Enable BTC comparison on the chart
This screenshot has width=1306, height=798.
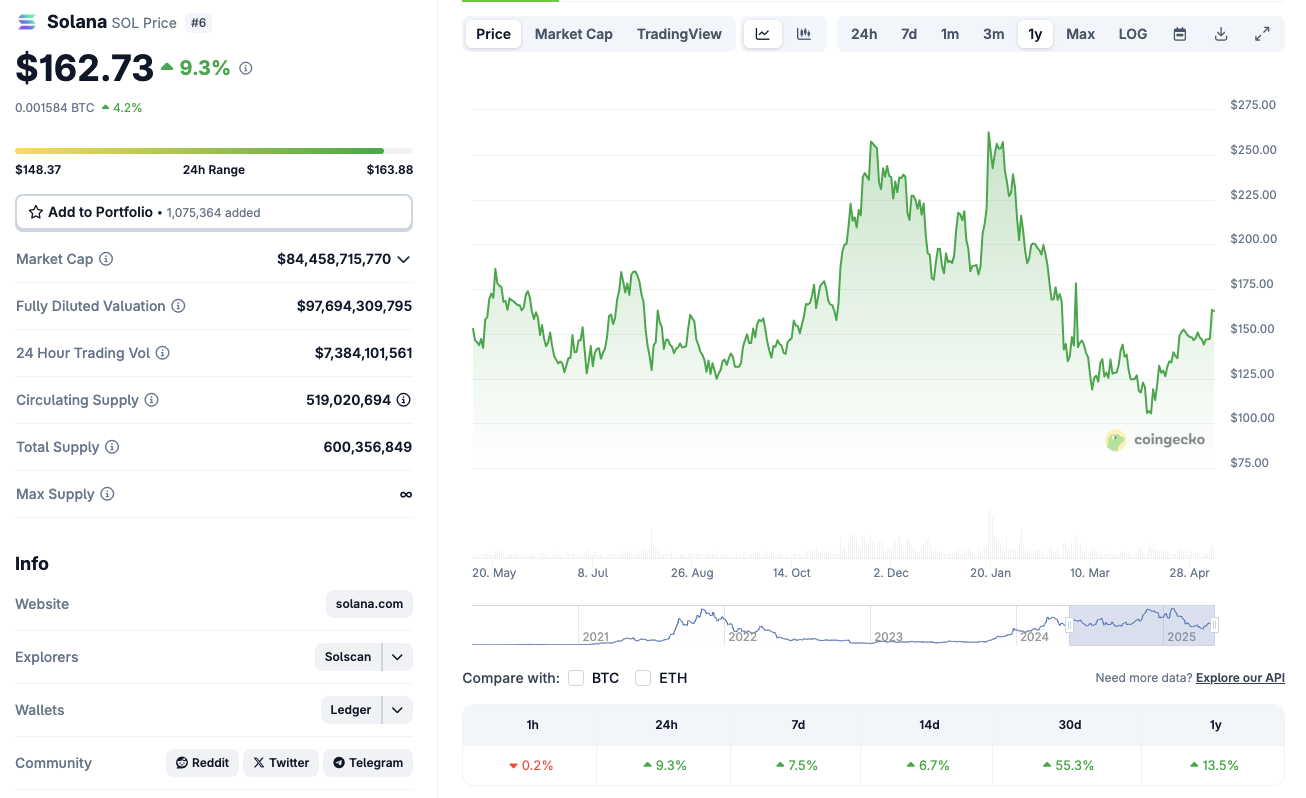coord(576,677)
